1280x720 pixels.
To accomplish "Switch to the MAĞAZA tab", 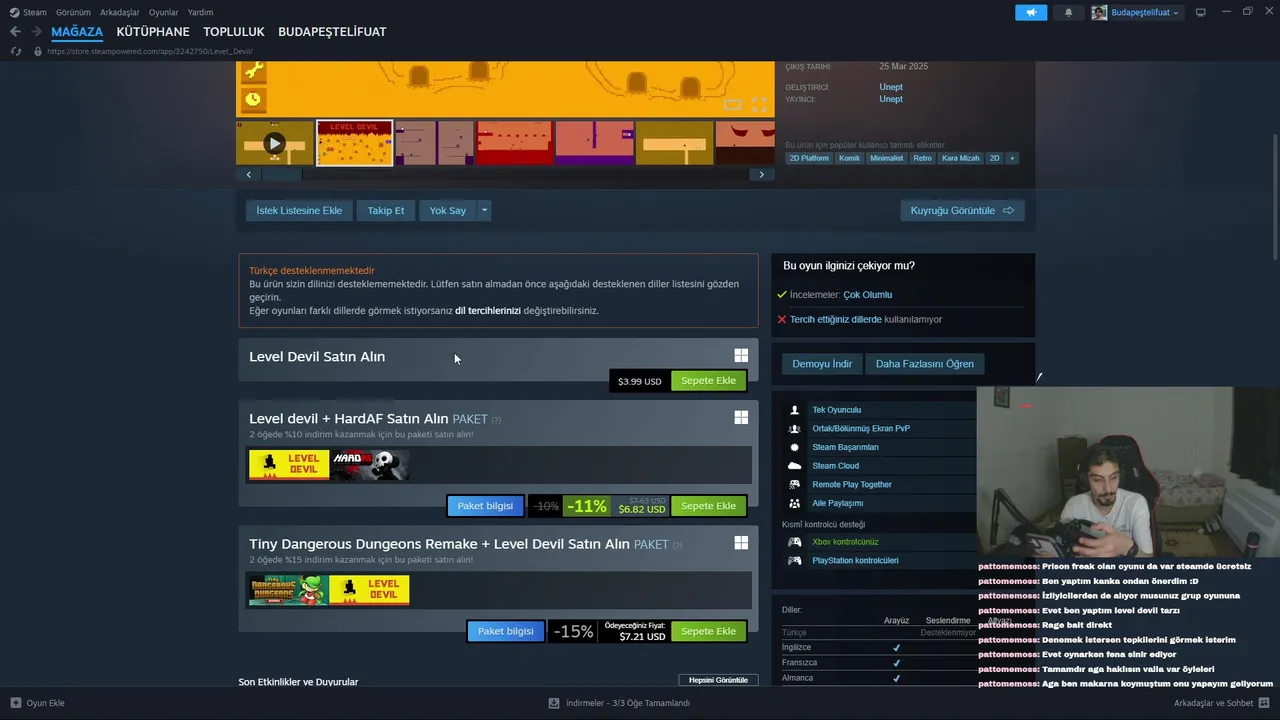I will point(77,32).
